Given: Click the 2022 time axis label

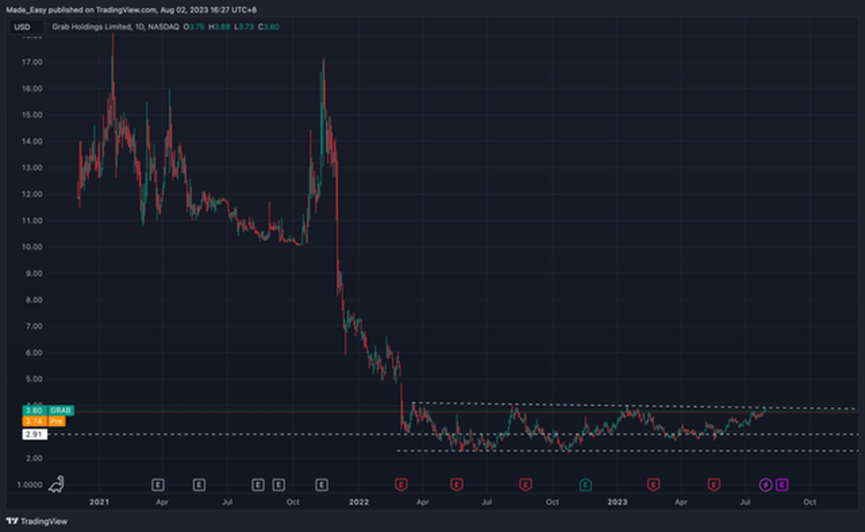Looking at the screenshot, I should [x=359, y=502].
